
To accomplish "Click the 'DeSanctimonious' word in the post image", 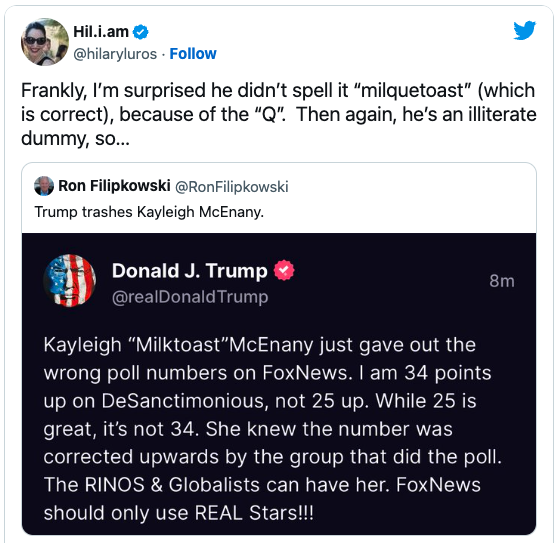I will 184,401.
